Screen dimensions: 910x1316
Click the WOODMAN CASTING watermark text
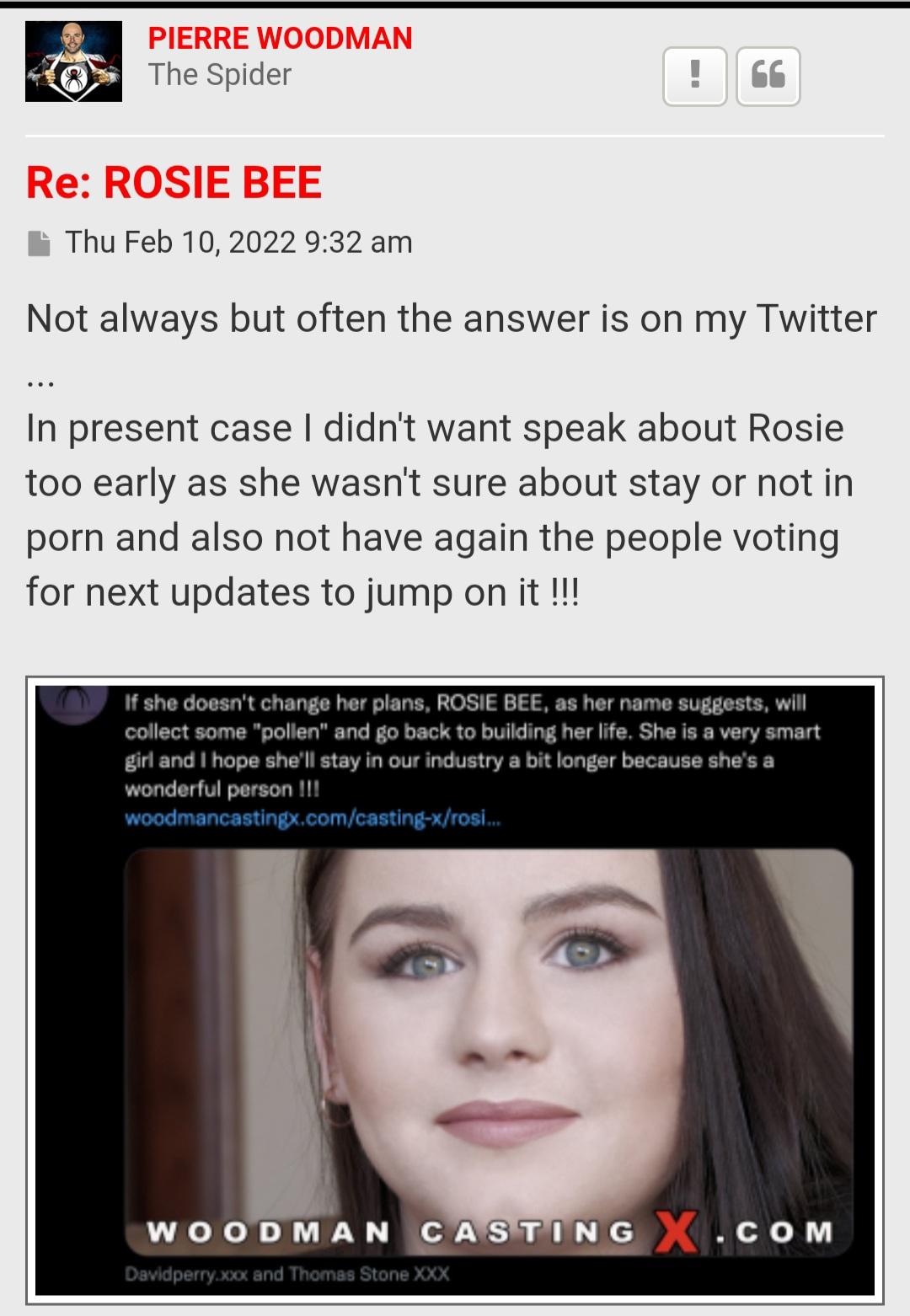click(x=391, y=1232)
